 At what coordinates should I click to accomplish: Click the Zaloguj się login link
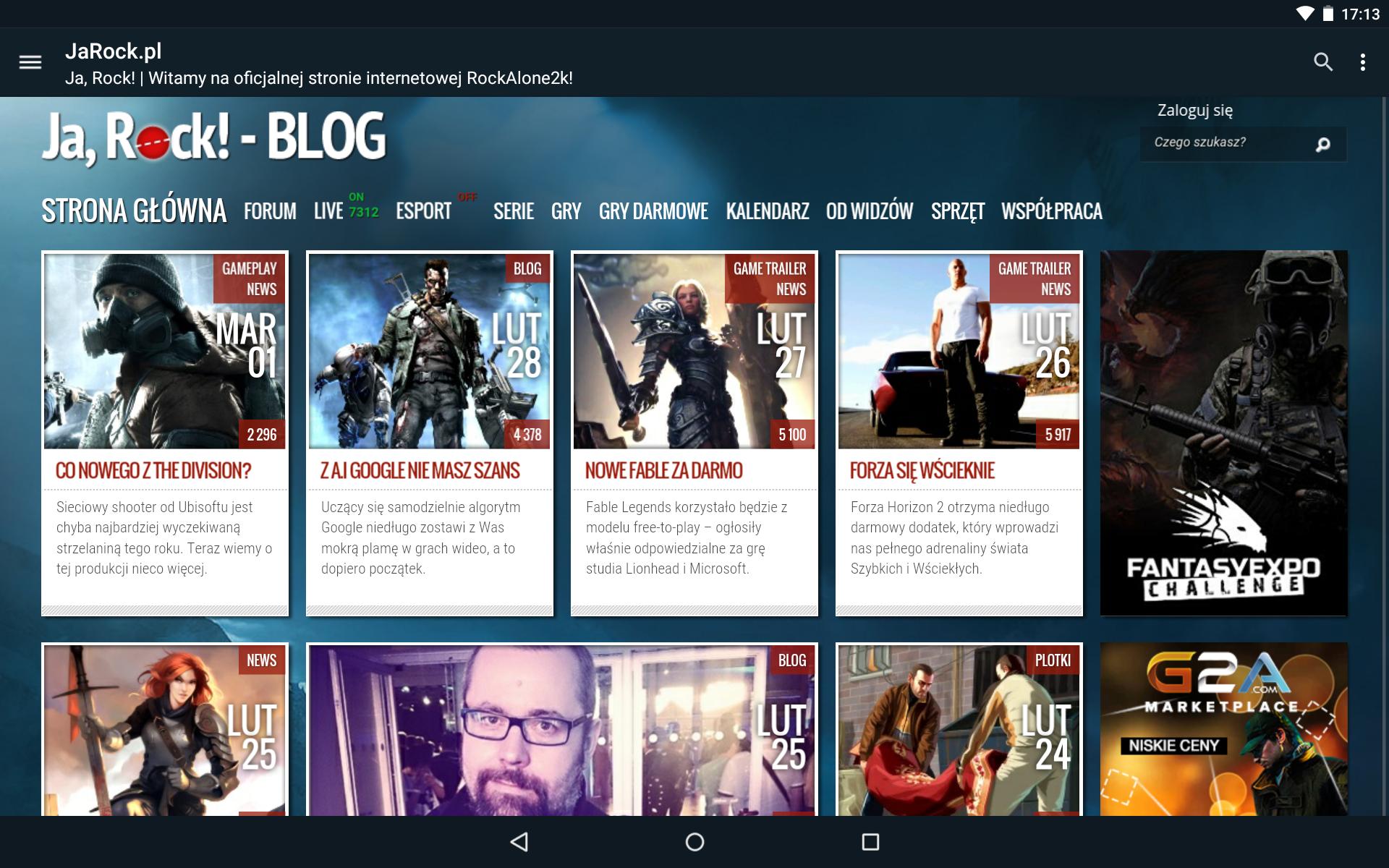1195,111
